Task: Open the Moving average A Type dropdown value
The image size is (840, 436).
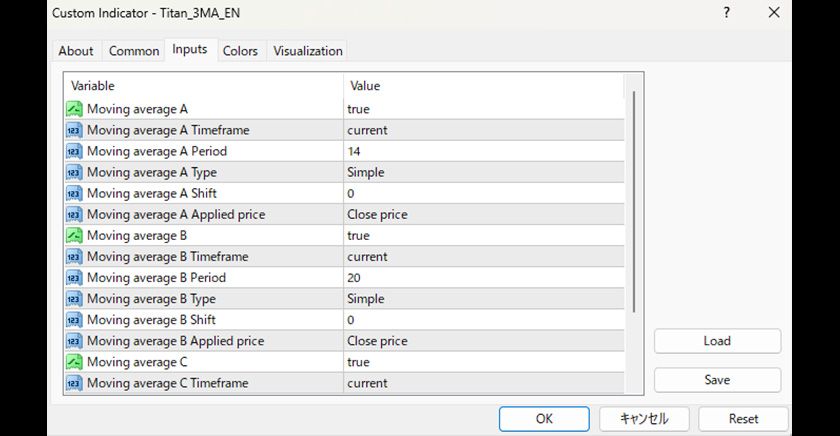Action: pyautogui.click(x=366, y=172)
